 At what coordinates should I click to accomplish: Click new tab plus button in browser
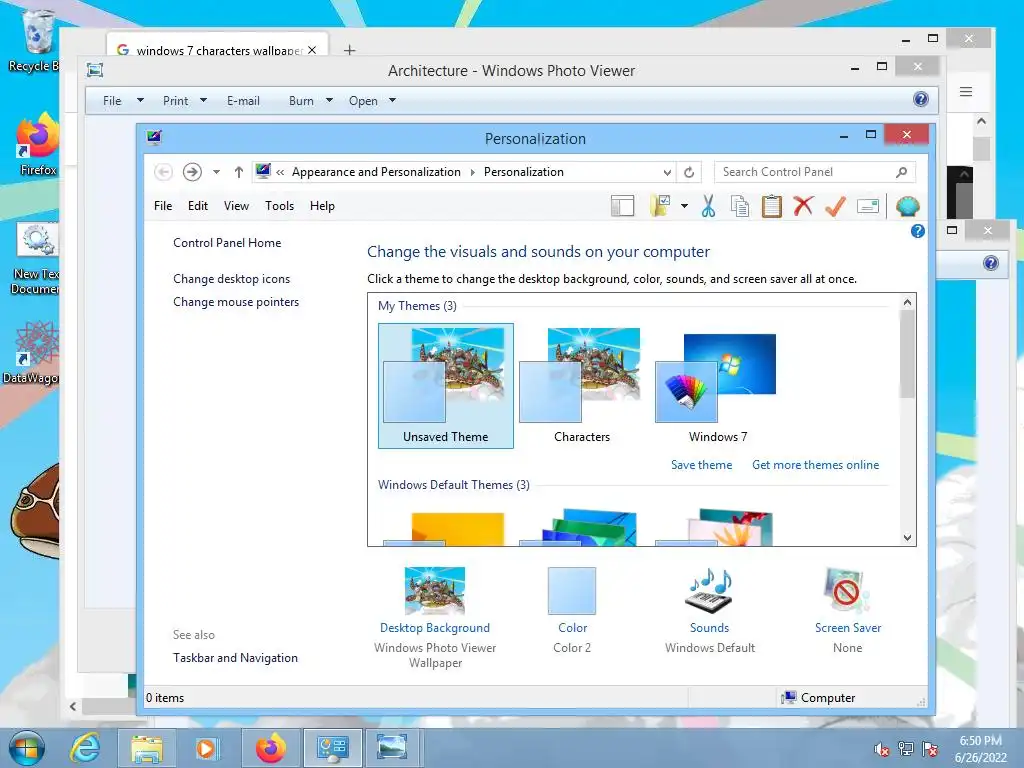coord(349,50)
